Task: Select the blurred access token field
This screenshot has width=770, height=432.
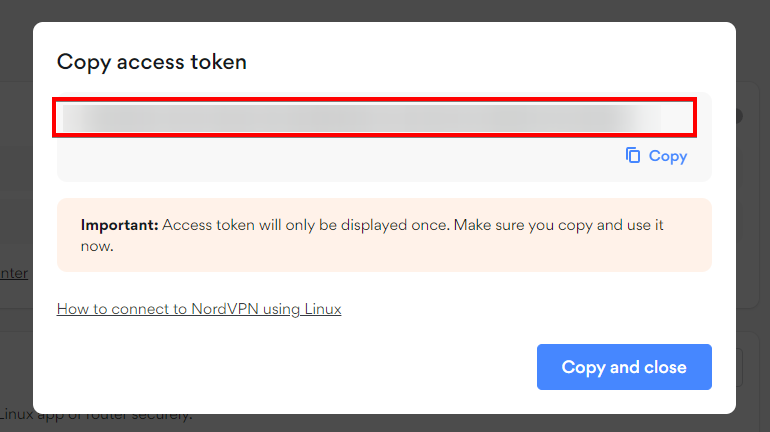Action: (360, 118)
